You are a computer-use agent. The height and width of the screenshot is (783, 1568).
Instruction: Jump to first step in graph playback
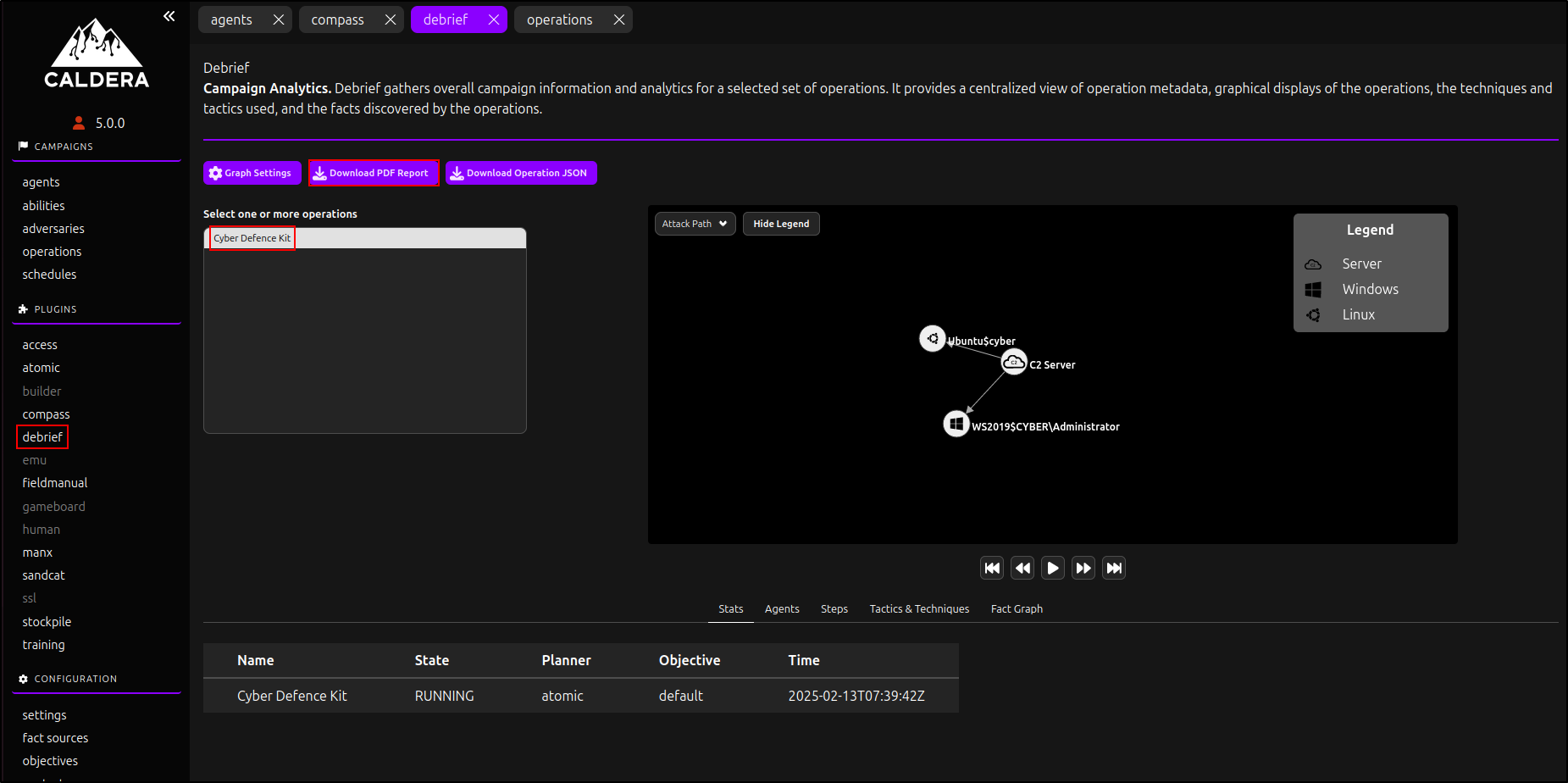point(992,568)
